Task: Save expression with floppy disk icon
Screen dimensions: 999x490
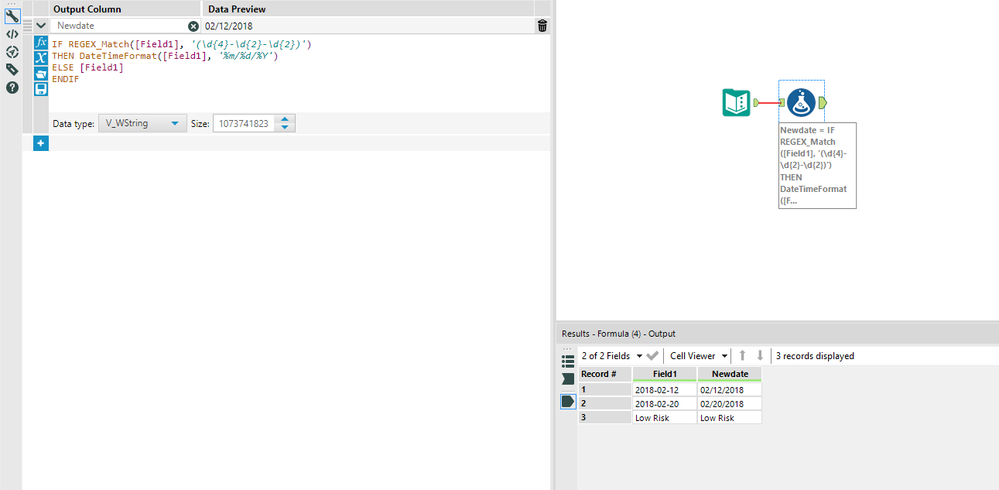Action: tap(41, 89)
